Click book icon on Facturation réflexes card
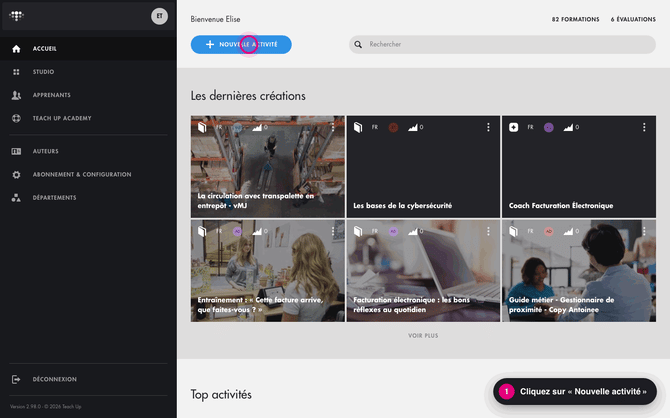Image resolution: width=670 pixels, height=418 pixels. coord(358,231)
